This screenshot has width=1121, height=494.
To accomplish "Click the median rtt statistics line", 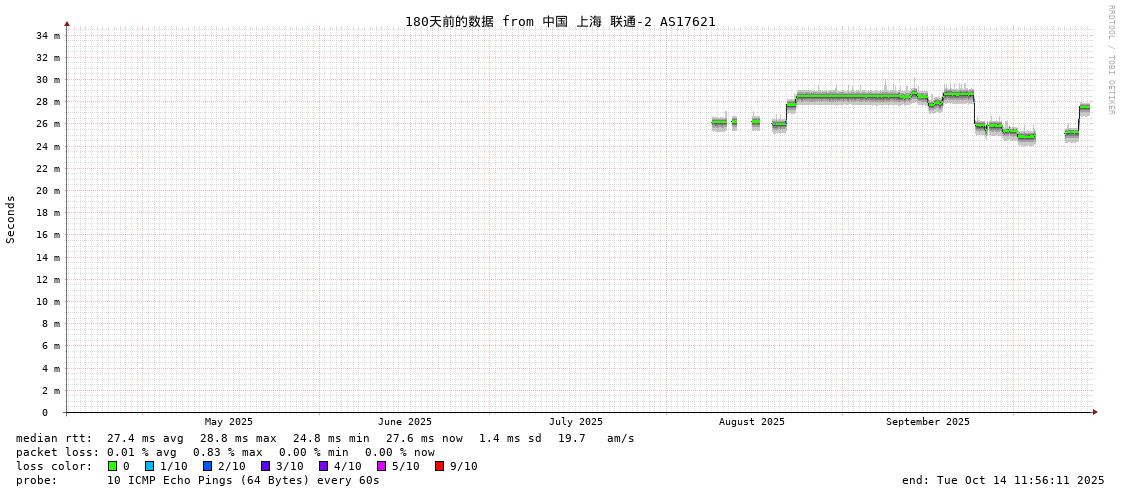I will pos(325,438).
